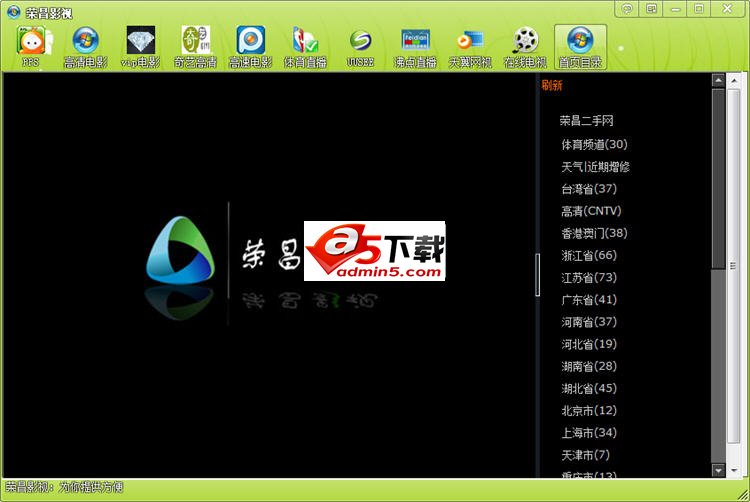Open the title bar menu icon
The height and width of the screenshot is (502, 750).
[x=651, y=9]
